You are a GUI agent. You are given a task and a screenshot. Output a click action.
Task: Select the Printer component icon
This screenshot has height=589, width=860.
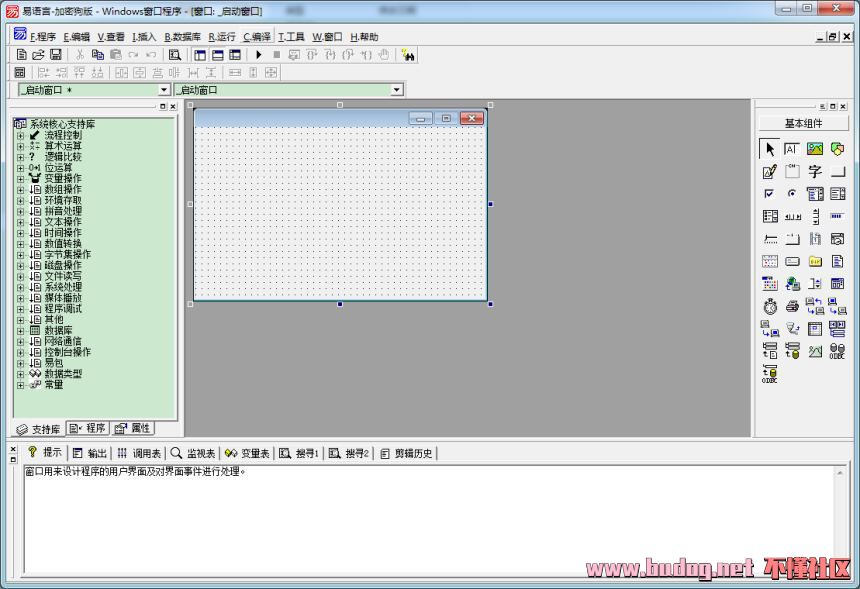(792, 306)
